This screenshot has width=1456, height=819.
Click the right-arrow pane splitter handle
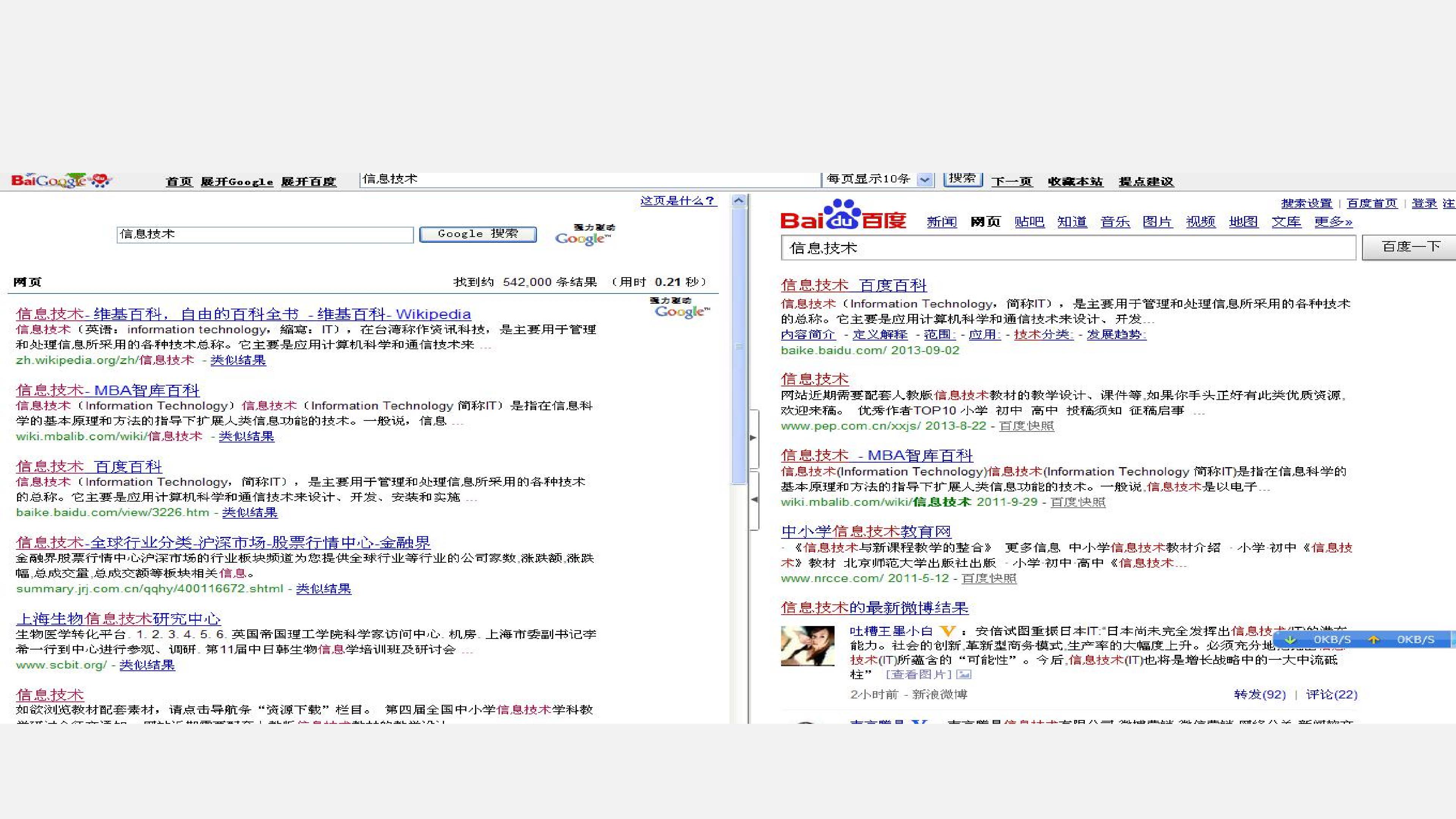tap(753, 438)
